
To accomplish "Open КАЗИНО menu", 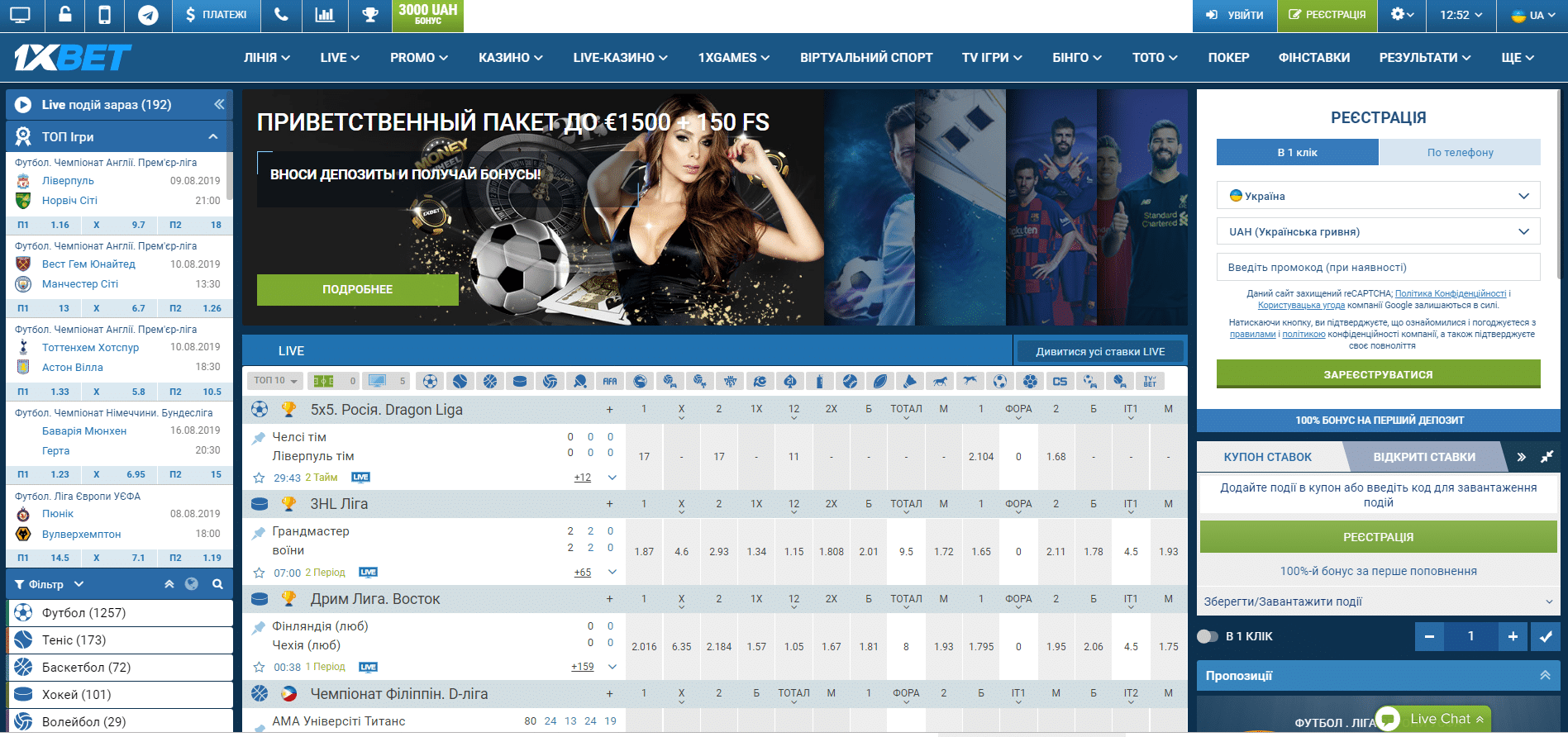I will [511, 58].
